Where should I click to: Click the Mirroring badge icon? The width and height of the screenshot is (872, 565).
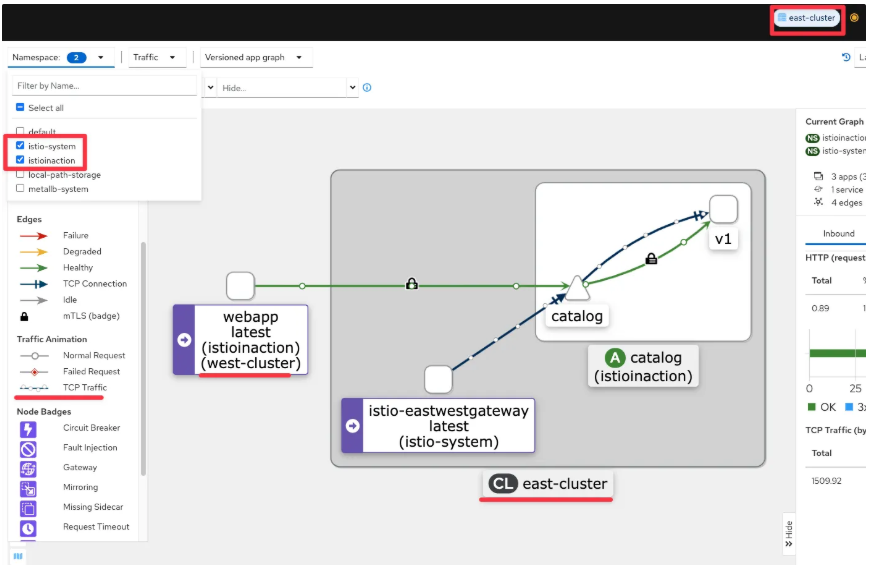(28, 489)
